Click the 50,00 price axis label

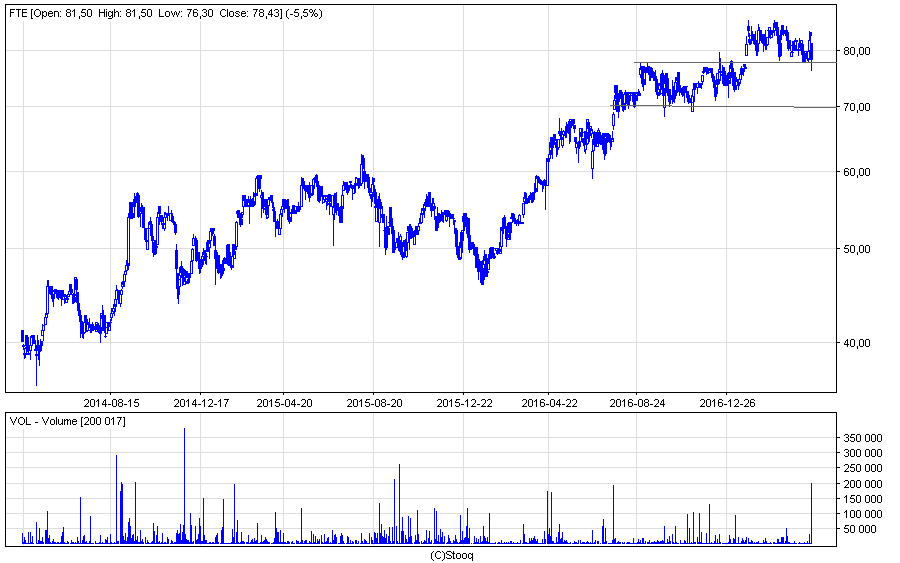click(856, 249)
